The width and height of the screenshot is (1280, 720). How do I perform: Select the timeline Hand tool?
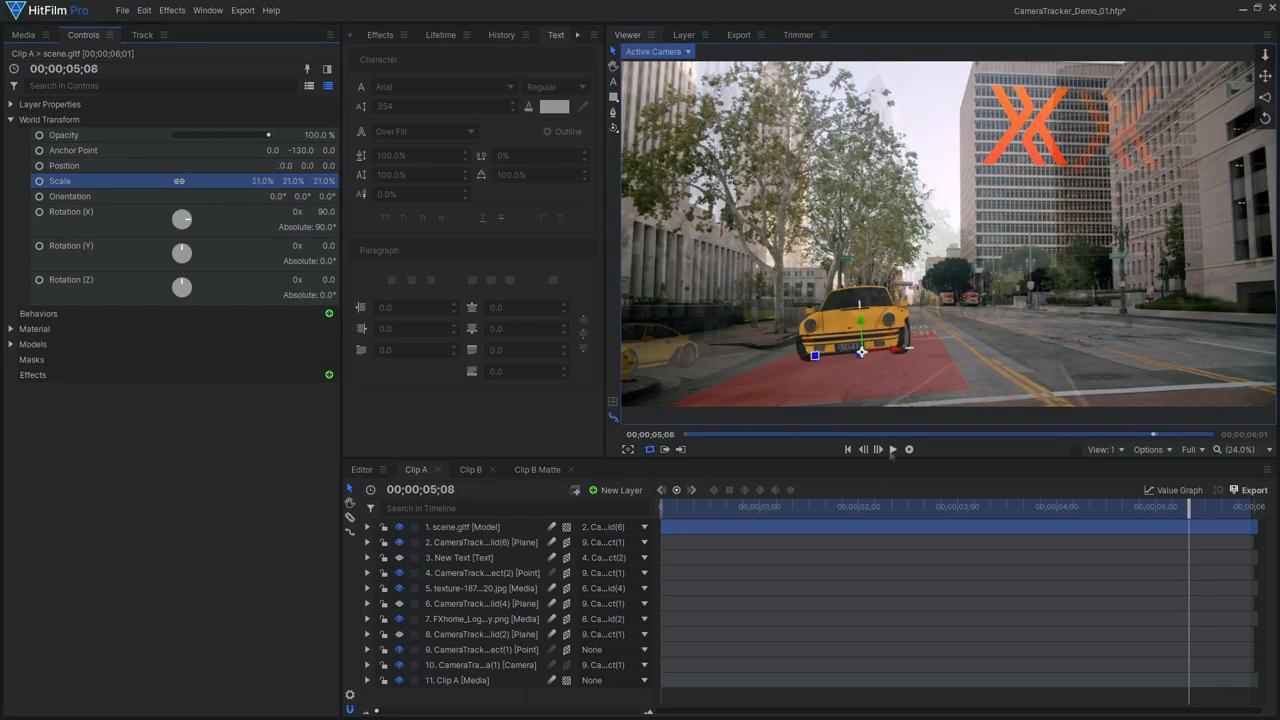coord(350,503)
